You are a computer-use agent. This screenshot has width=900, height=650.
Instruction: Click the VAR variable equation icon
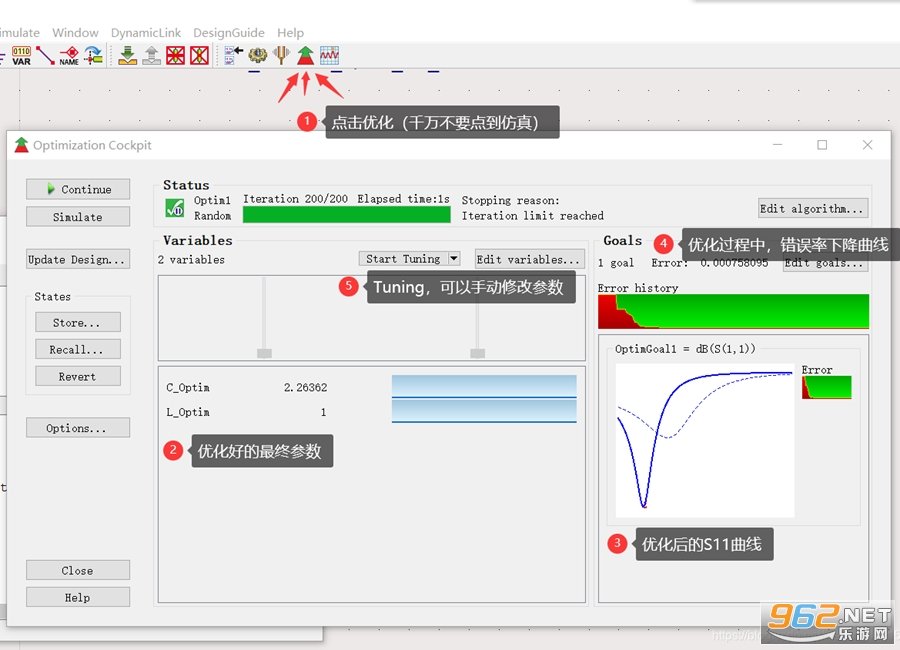click(x=21, y=56)
